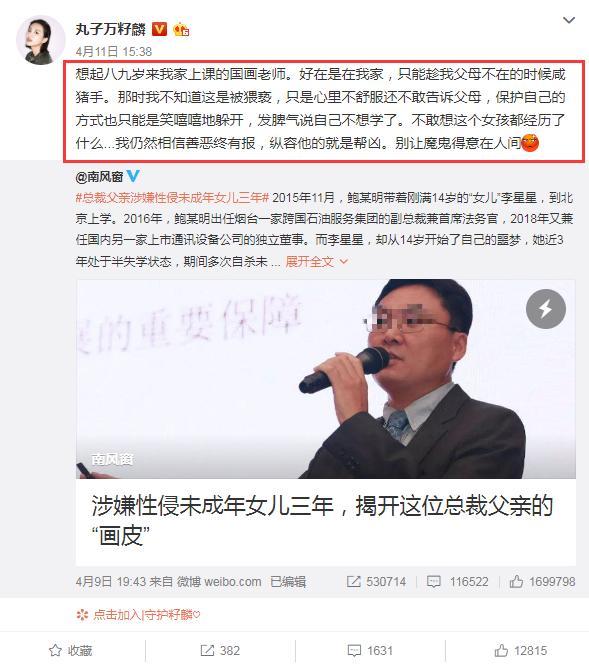This screenshot has height=665, width=589.
Task: Like the original post with 1699798 likes
Action: point(542,581)
